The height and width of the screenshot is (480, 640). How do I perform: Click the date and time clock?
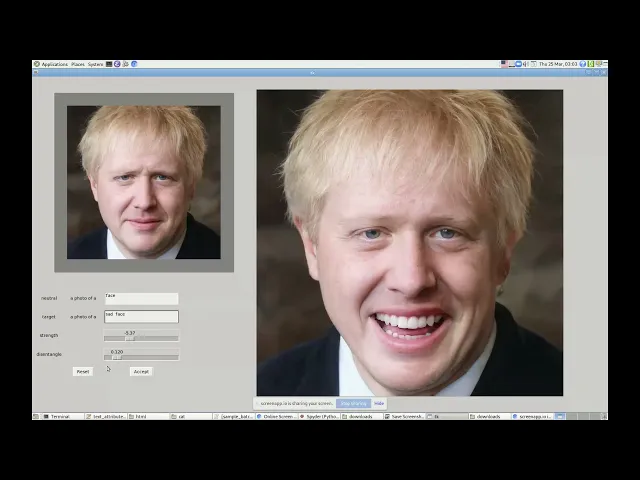(x=558, y=64)
